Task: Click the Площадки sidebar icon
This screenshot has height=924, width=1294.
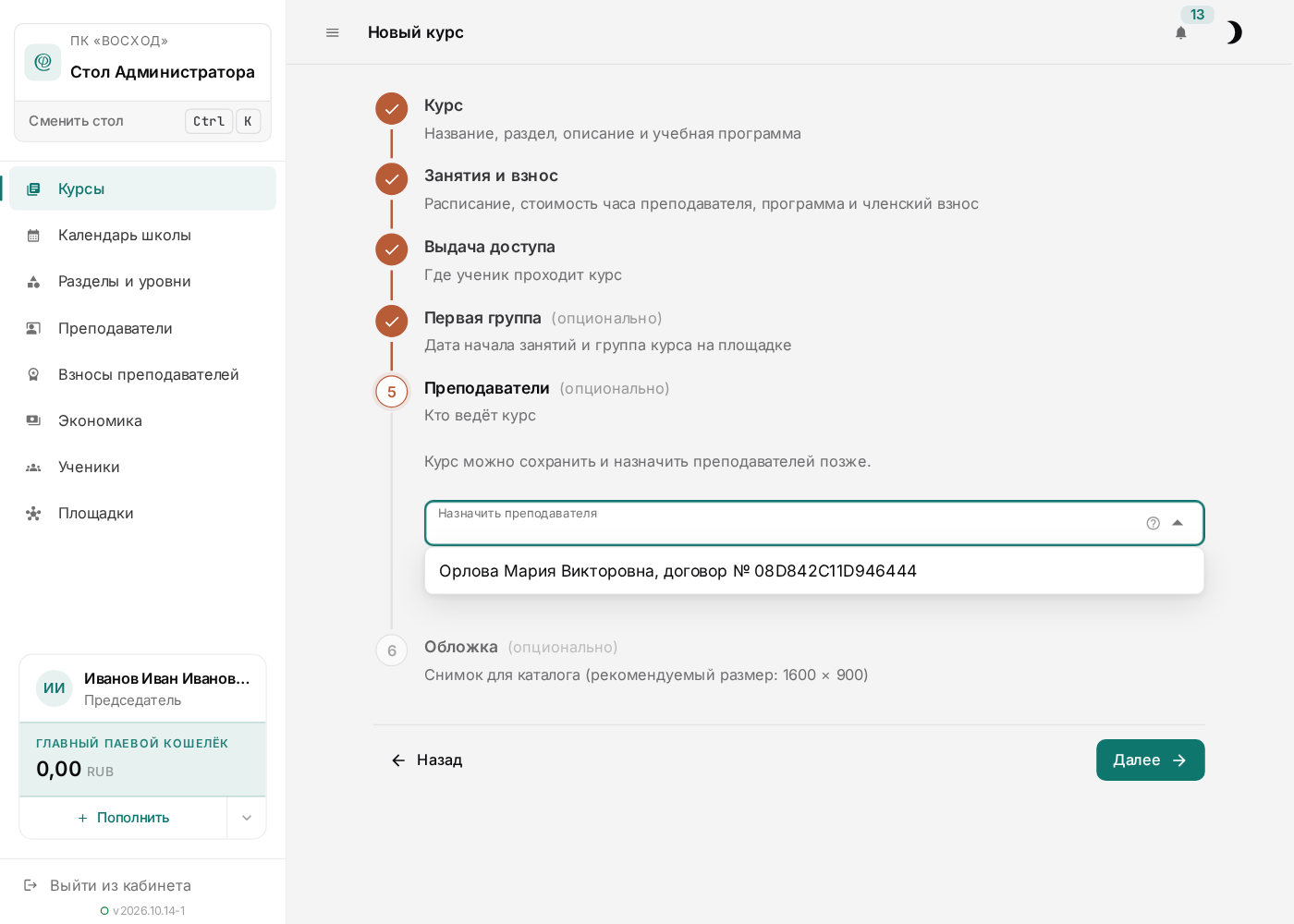Action: 33,513
